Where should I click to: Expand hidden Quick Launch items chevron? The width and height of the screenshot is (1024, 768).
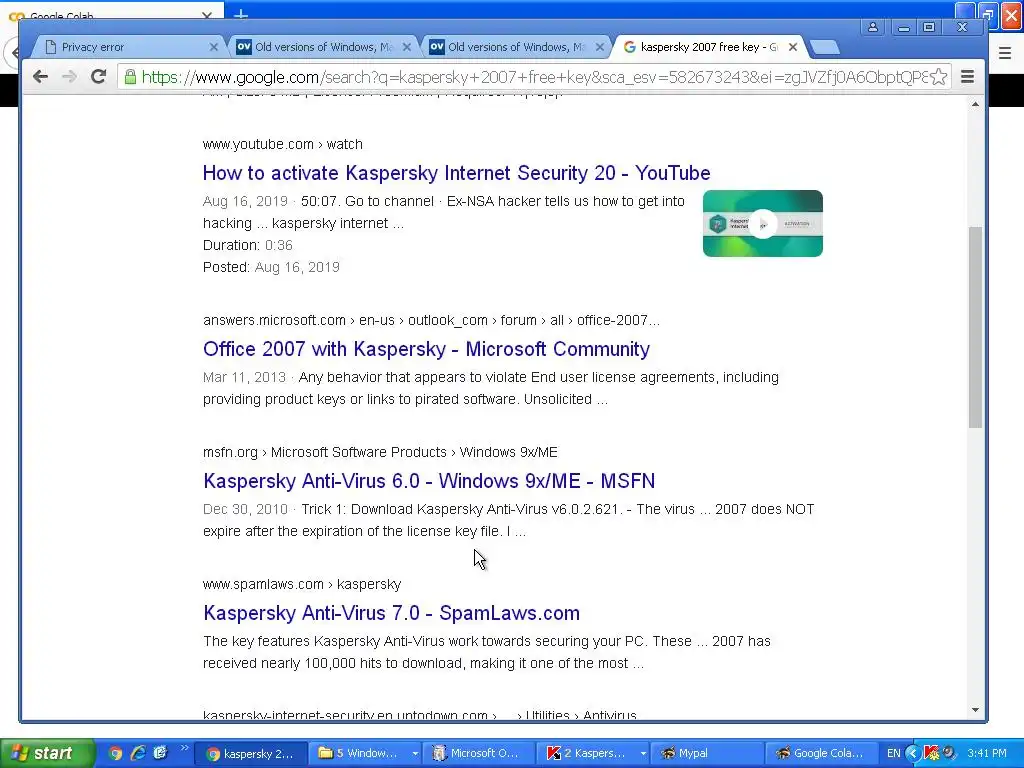pyautogui.click(x=184, y=748)
